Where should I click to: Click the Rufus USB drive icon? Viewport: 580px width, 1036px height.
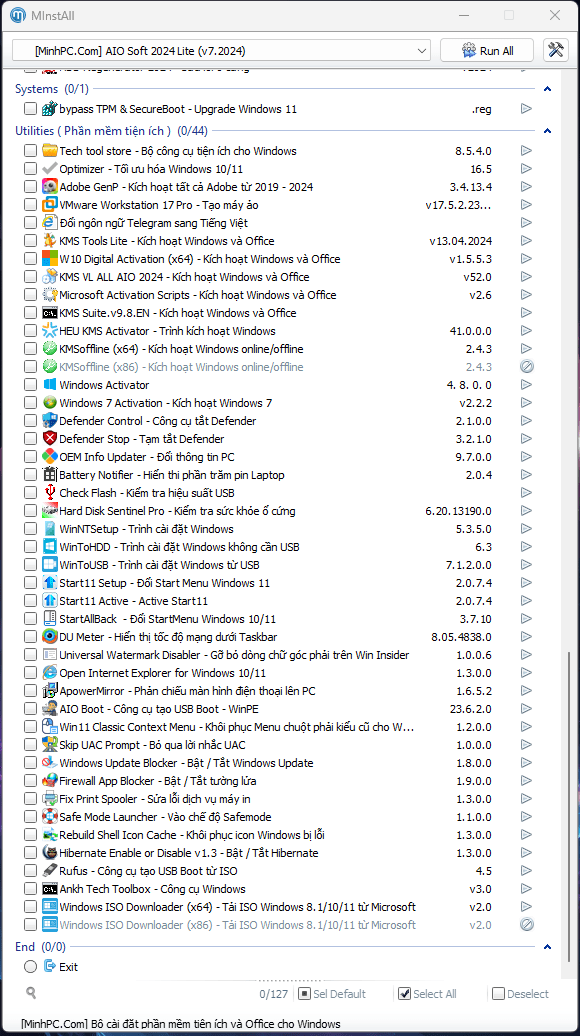(50, 871)
